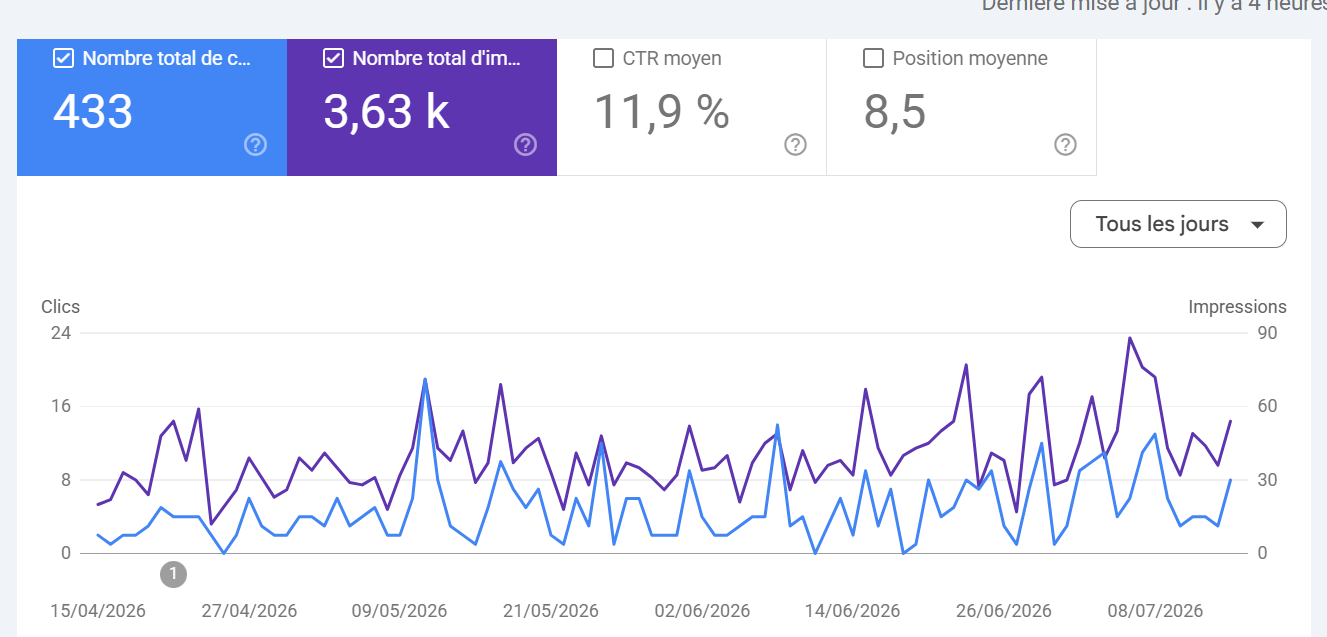
Task: Click the 30 value on Impressions axis
Action: pos(1268,480)
